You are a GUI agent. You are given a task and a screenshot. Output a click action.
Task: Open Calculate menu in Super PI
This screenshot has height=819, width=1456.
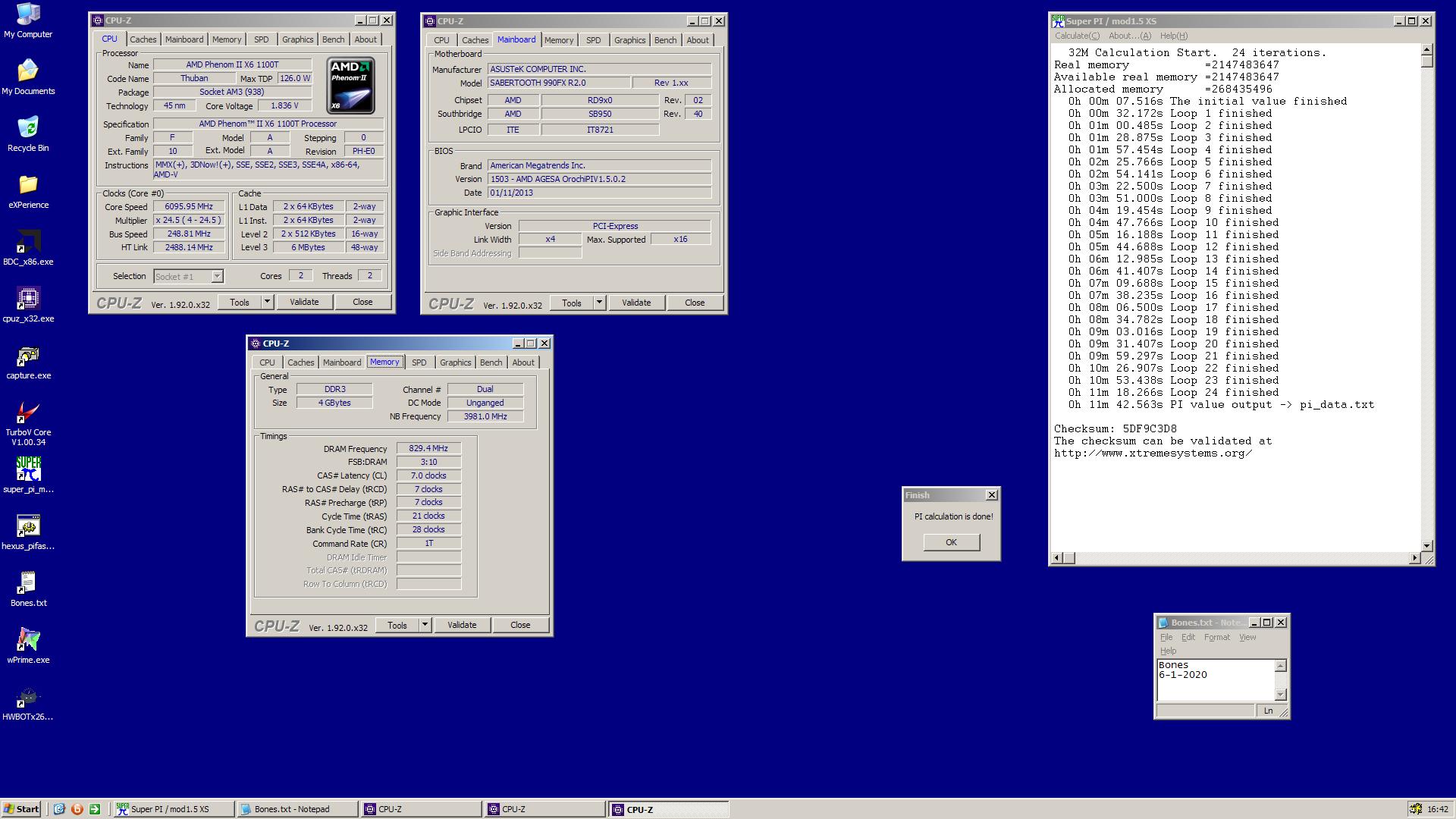(1077, 36)
